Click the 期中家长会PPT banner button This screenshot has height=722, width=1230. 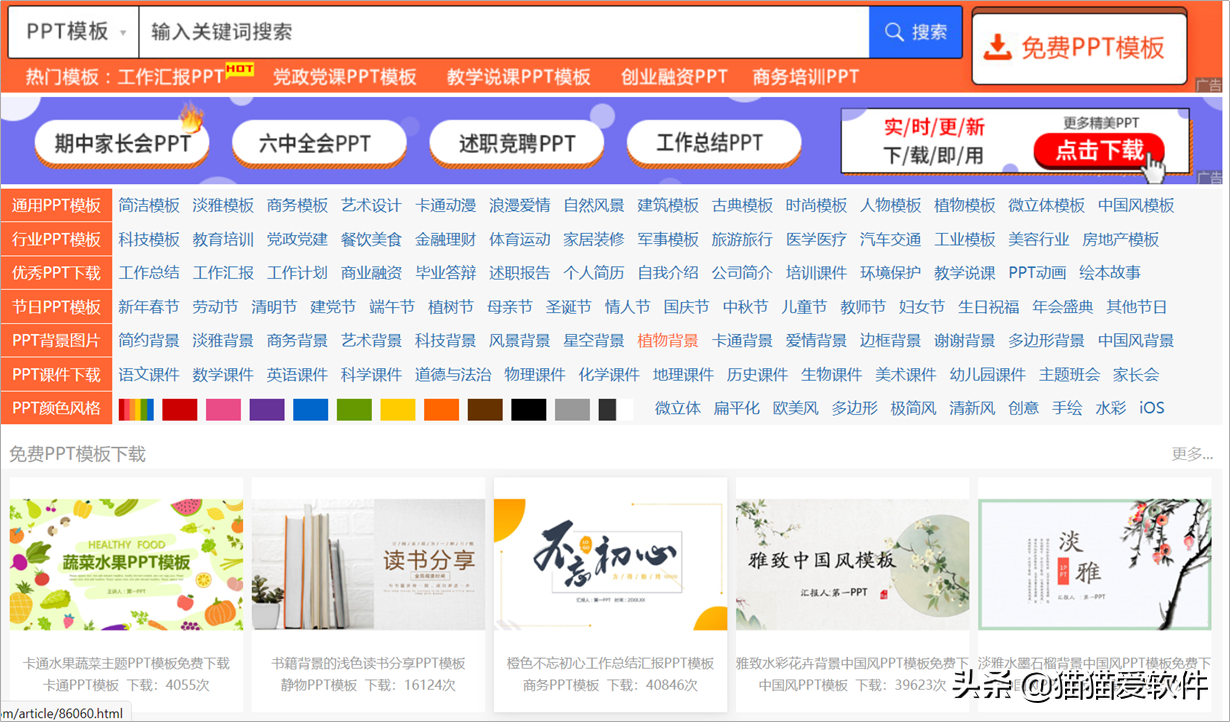click(120, 142)
